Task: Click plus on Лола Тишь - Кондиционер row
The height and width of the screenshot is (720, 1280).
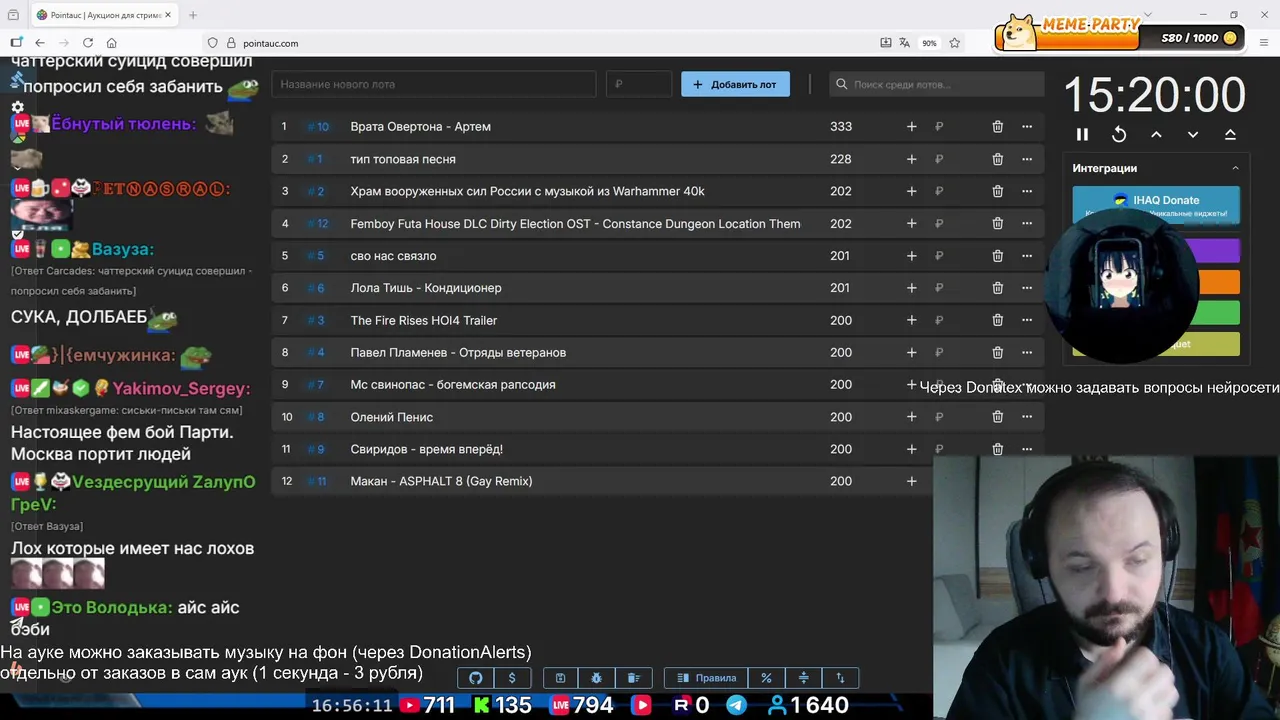Action: pyautogui.click(x=911, y=288)
